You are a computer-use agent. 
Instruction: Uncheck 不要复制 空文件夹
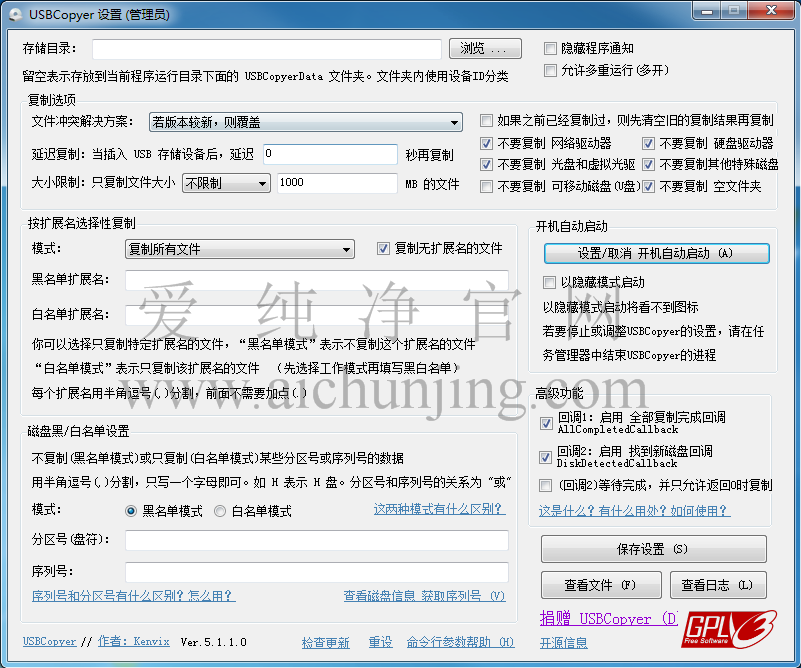(x=648, y=186)
